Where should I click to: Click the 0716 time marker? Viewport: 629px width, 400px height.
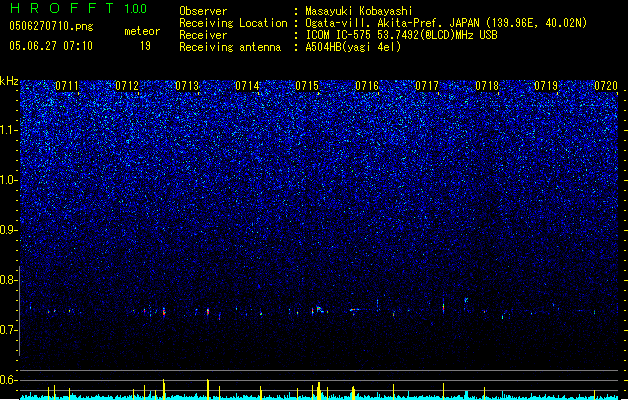tap(367, 86)
